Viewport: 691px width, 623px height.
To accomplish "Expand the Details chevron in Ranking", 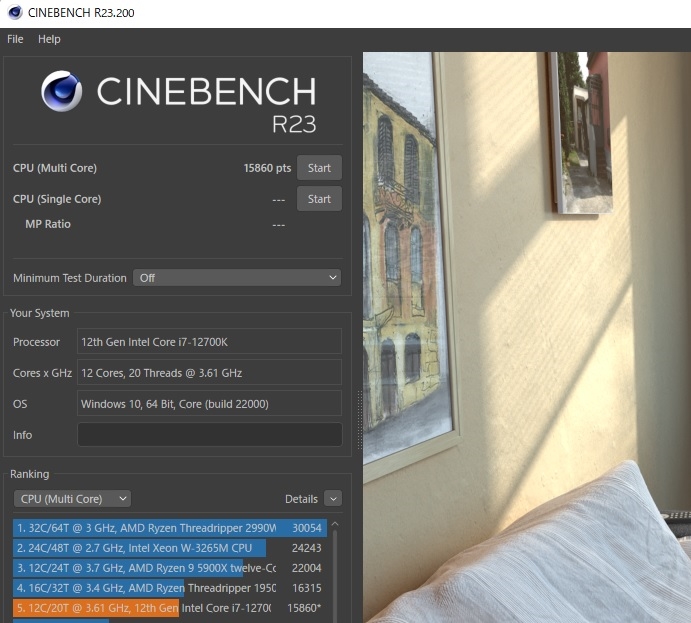I will pos(333,499).
